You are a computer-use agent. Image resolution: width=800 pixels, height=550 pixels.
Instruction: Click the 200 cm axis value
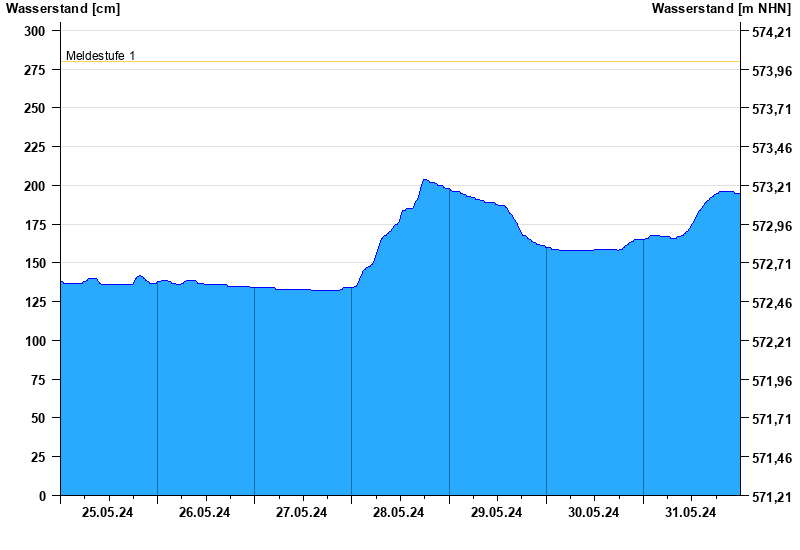click(x=35, y=186)
